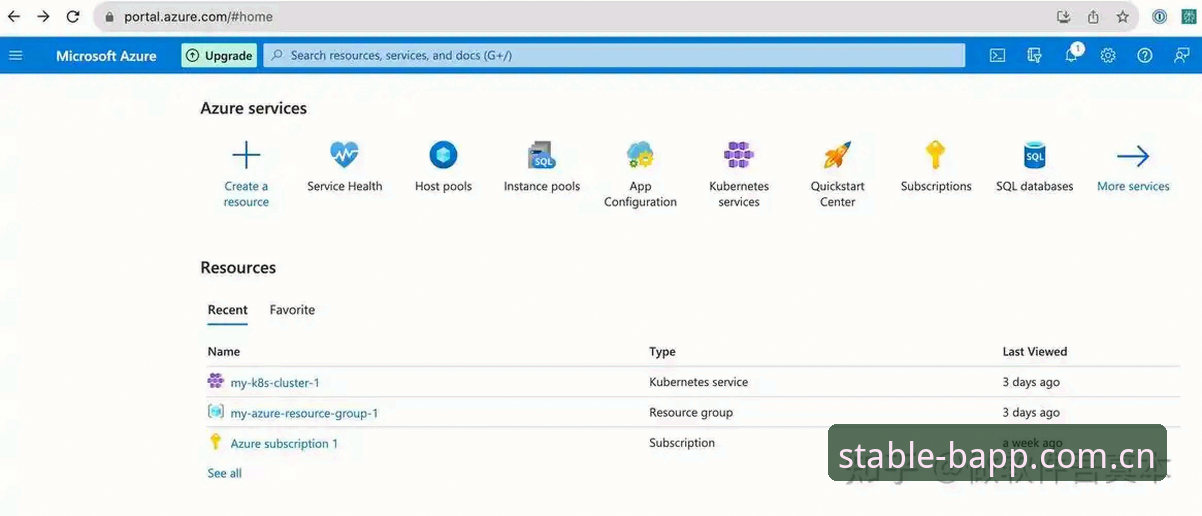Open portal Settings gear
Image resolution: width=1202 pixels, height=516 pixels.
(x=1108, y=56)
